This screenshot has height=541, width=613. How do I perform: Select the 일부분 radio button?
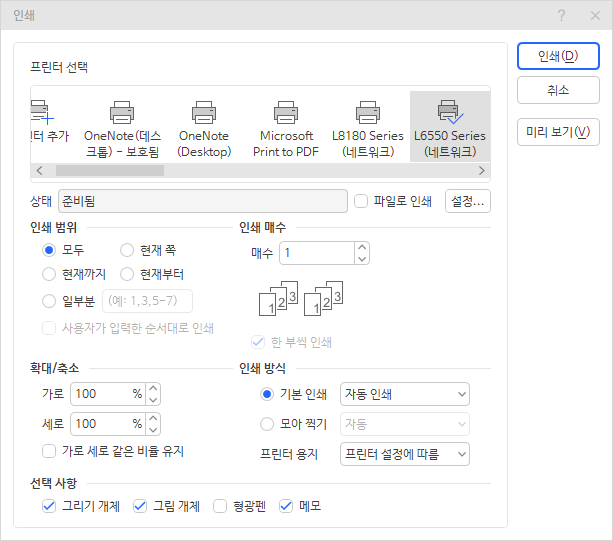click(x=49, y=301)
